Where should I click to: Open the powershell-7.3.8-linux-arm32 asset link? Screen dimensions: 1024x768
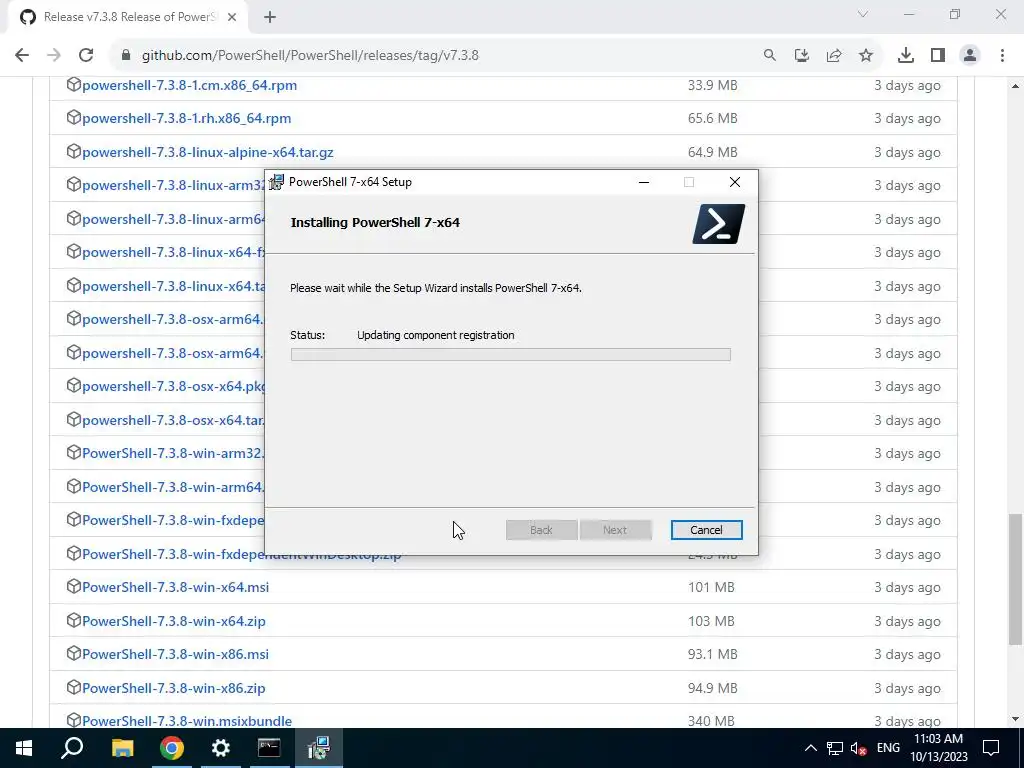click(174, 185)
